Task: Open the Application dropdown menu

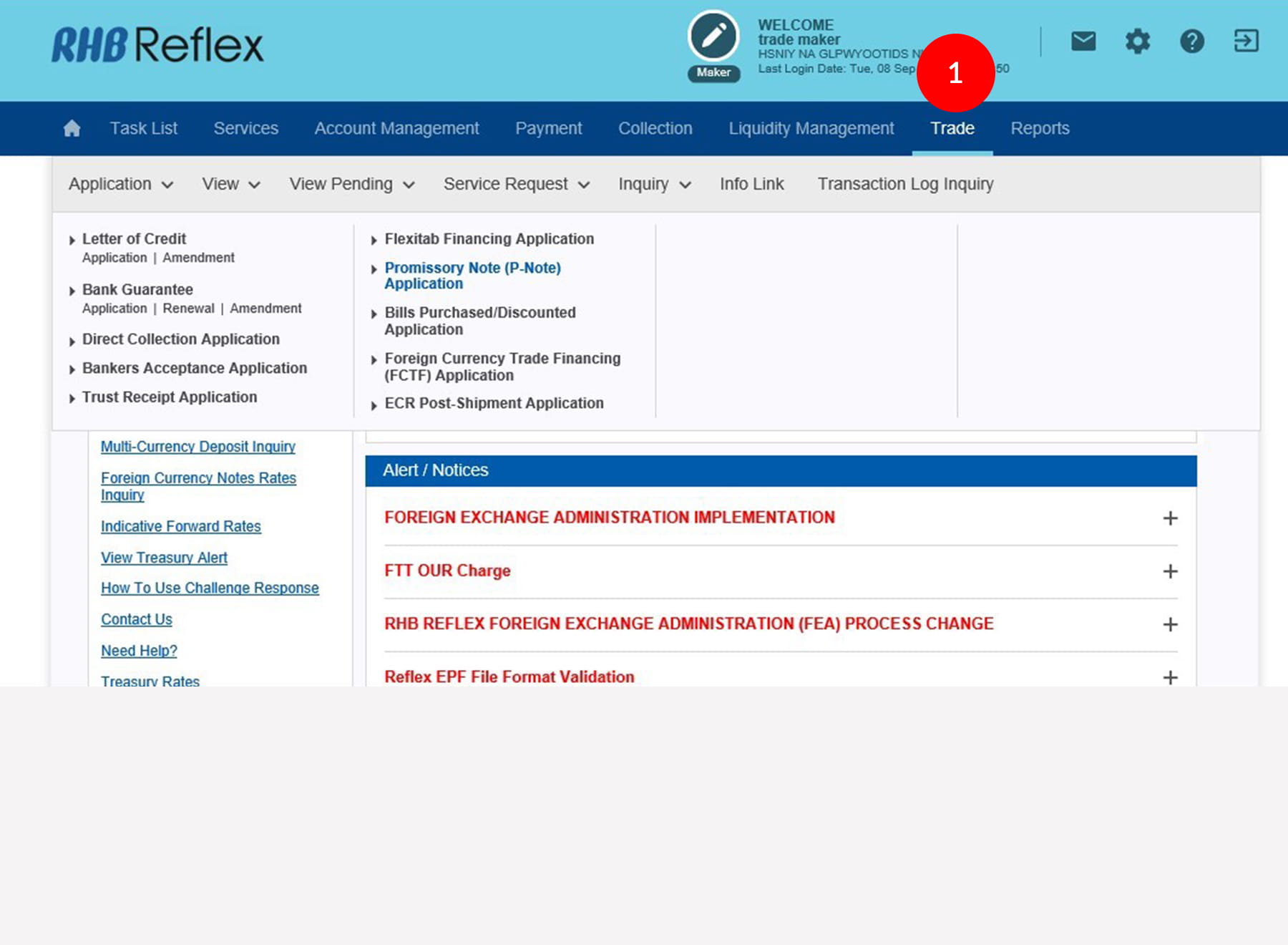Action: tap(120, 185)
